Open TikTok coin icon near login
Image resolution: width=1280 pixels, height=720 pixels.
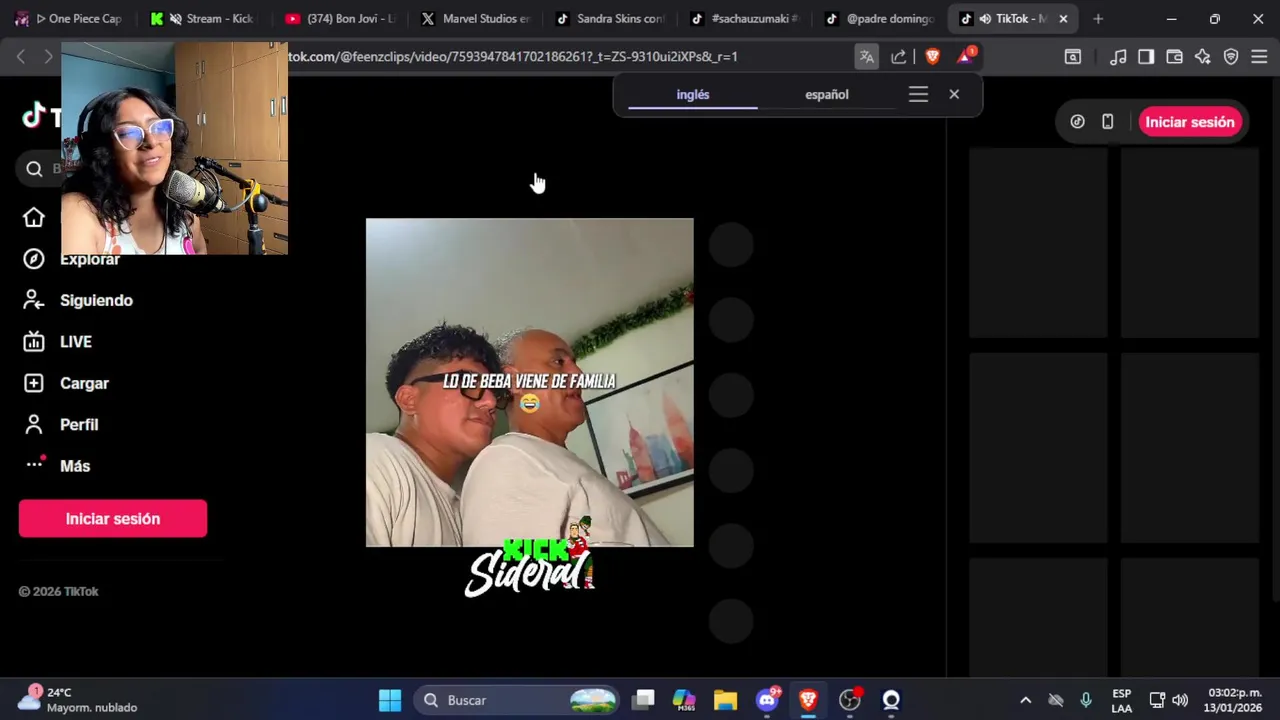(1077, 122)
